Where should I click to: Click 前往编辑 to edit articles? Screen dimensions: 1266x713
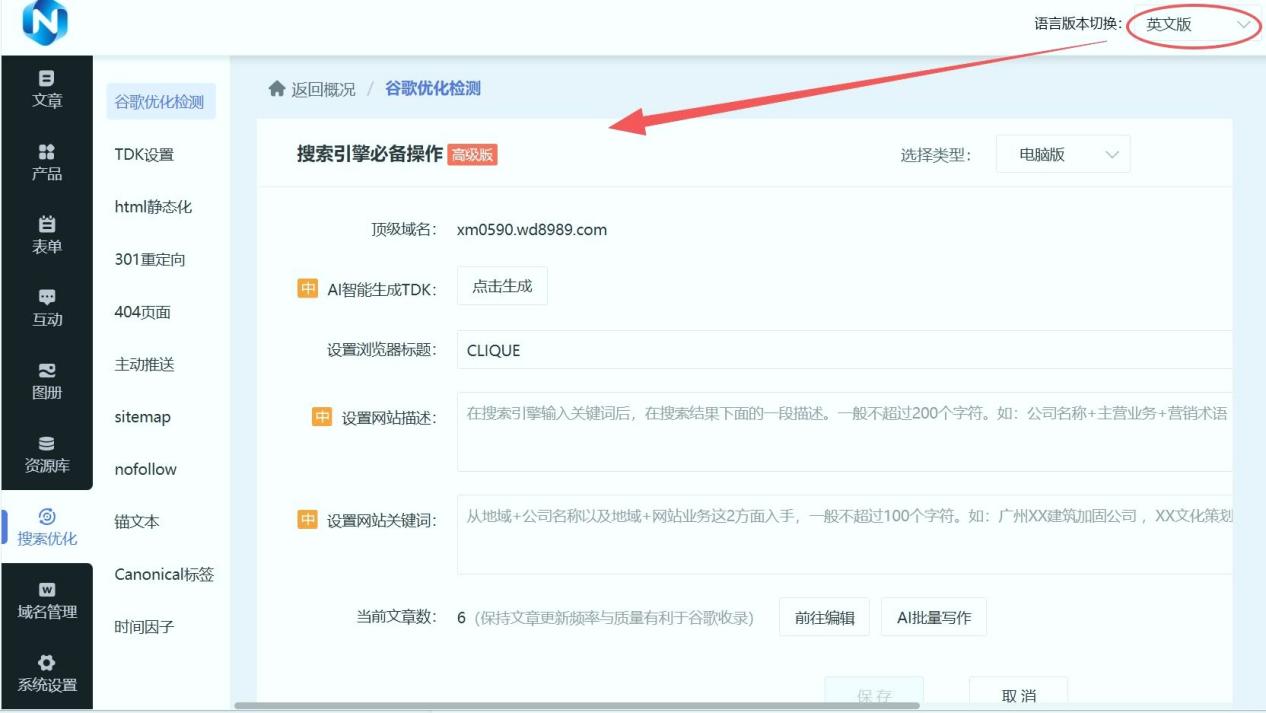pyautogui.click(x=824, y=619)
